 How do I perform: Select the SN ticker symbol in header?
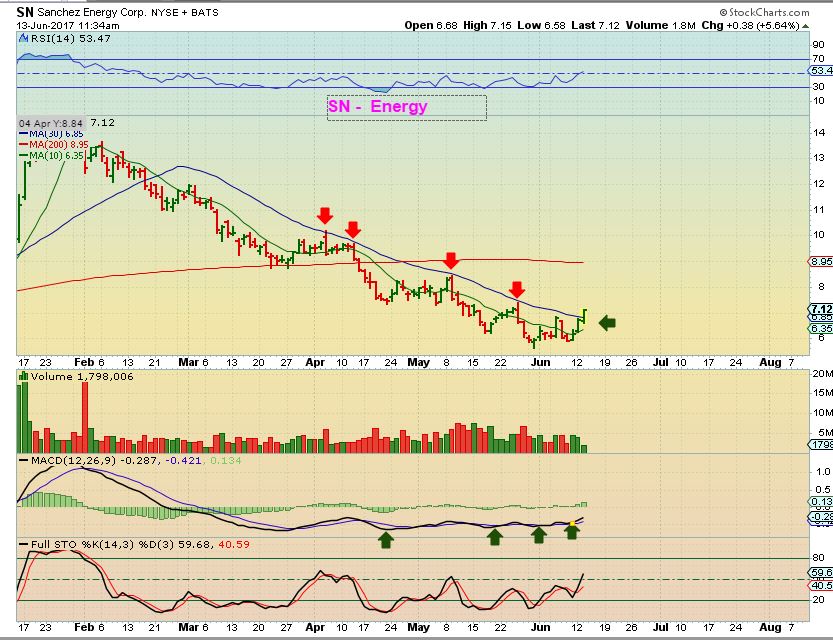pos(25,12)
